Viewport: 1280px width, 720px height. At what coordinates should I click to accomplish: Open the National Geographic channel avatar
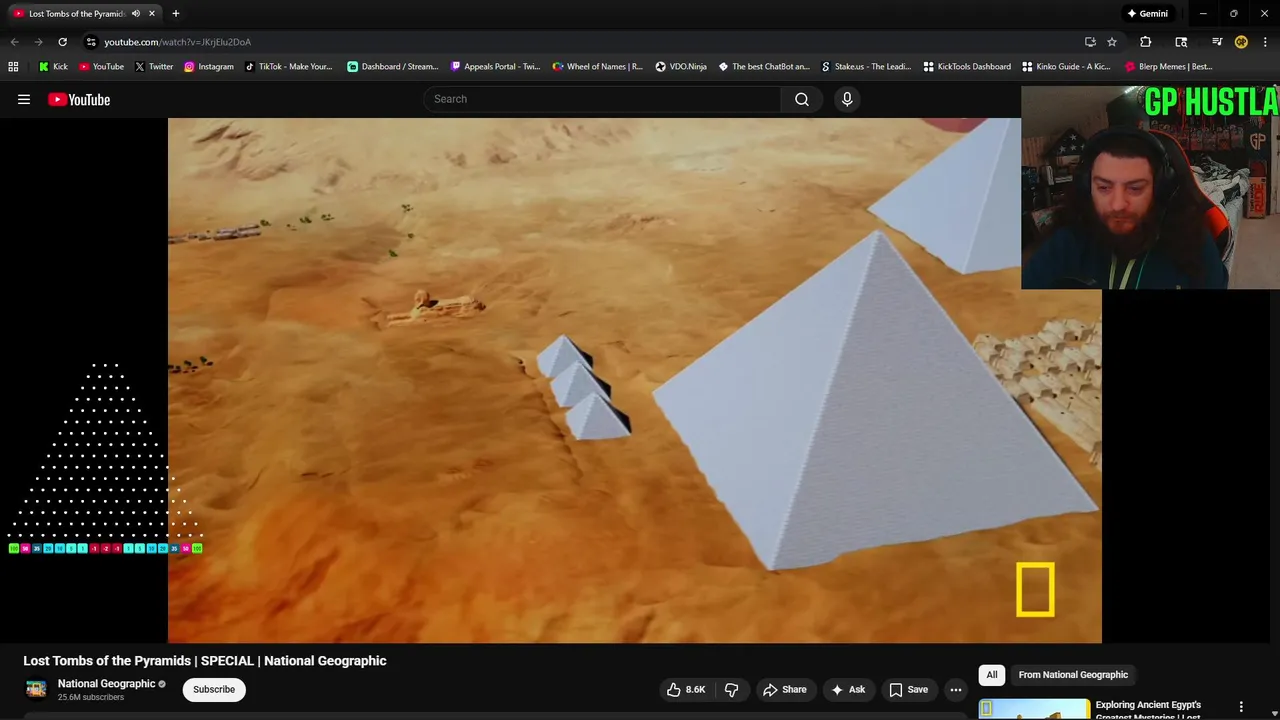coord(36,690)
